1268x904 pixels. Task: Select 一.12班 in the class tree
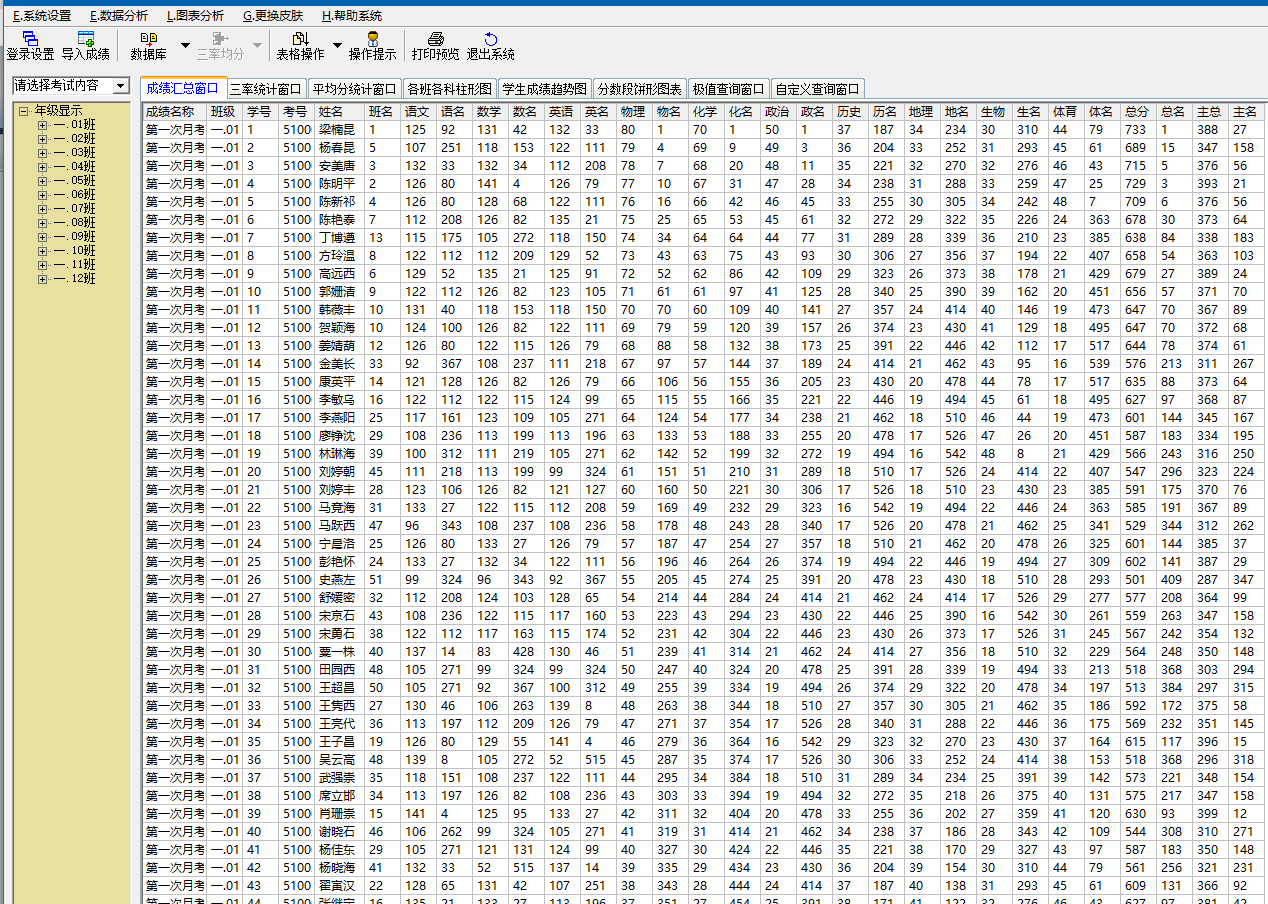(75, 279)
